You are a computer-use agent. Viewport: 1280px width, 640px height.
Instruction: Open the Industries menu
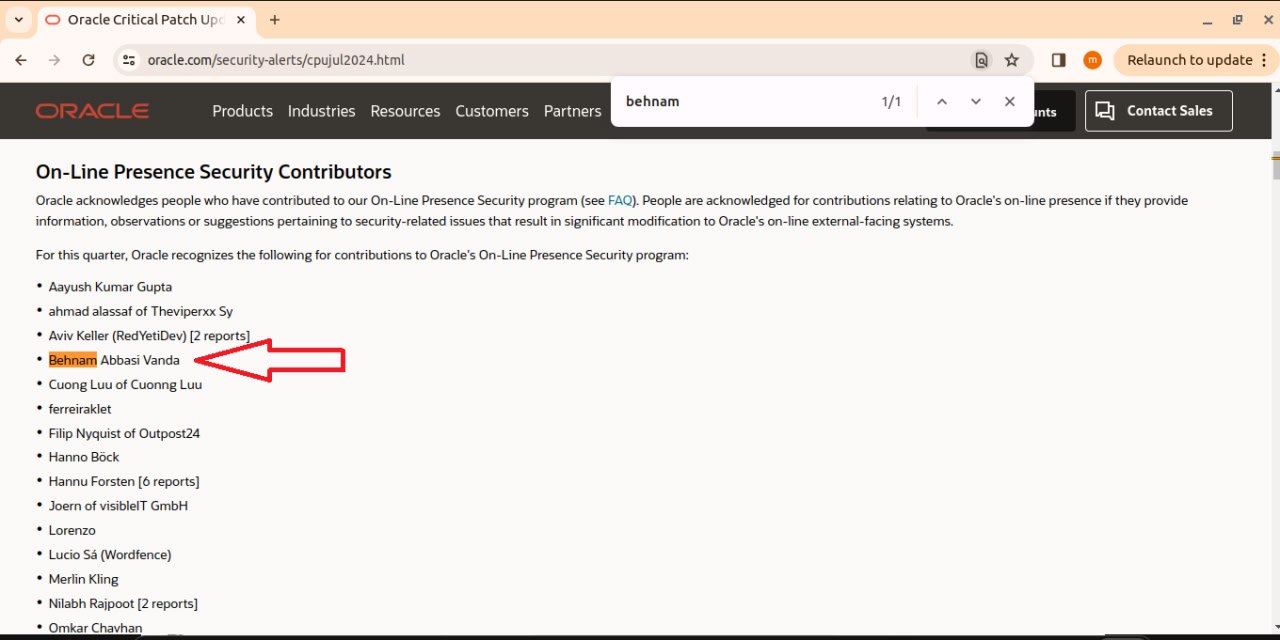321,111
